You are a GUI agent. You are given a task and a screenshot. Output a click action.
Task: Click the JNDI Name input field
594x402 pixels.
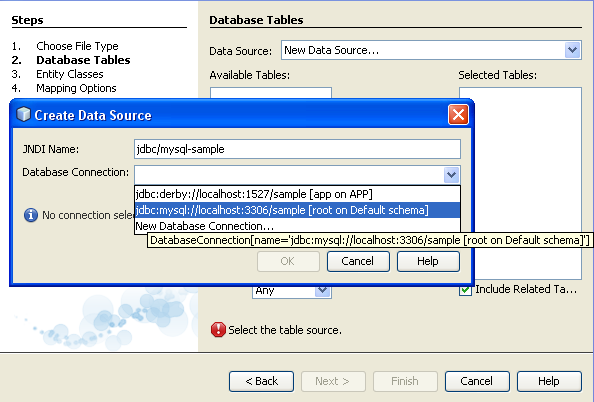pyautogui.click(x=297, y=149)
